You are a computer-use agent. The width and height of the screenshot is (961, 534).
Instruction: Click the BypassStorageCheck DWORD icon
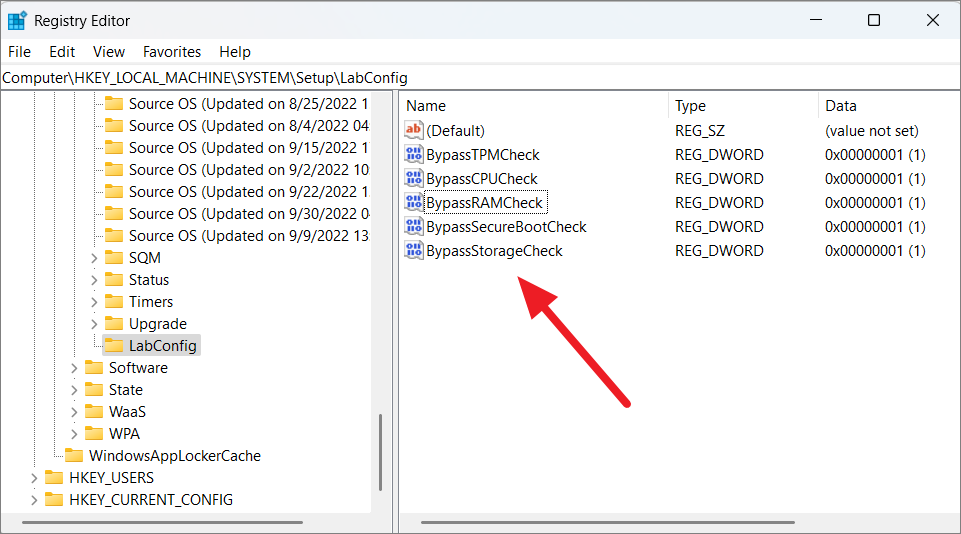(x=414, y=250)
